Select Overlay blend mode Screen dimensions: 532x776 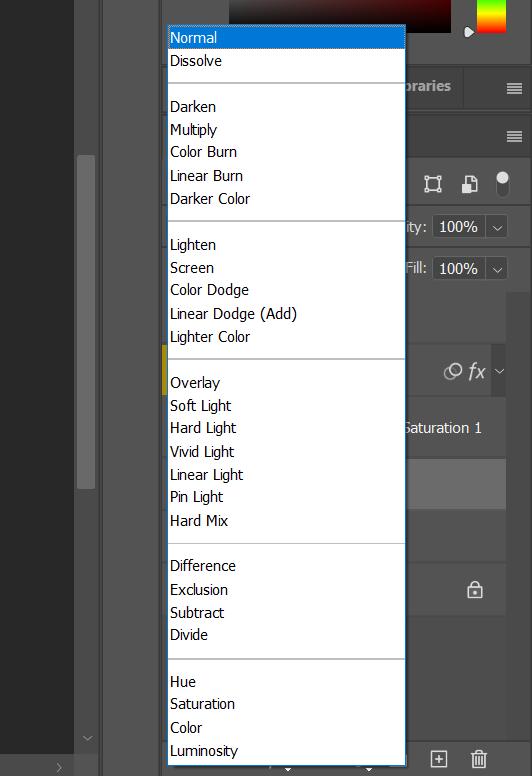click(x=287, y=383)
